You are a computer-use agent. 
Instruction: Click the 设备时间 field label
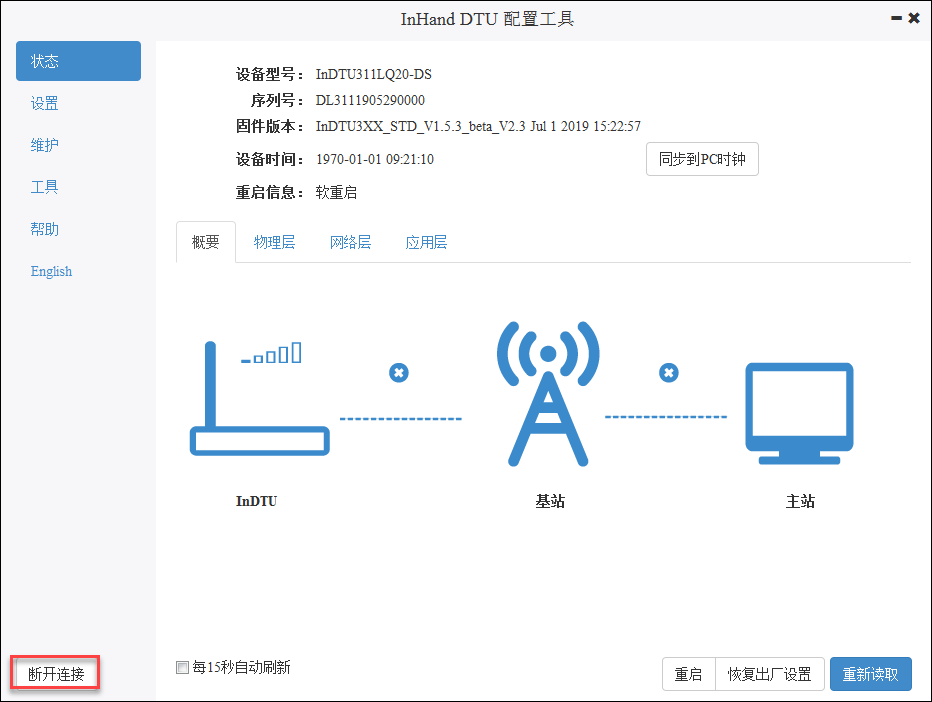[269, 159]
